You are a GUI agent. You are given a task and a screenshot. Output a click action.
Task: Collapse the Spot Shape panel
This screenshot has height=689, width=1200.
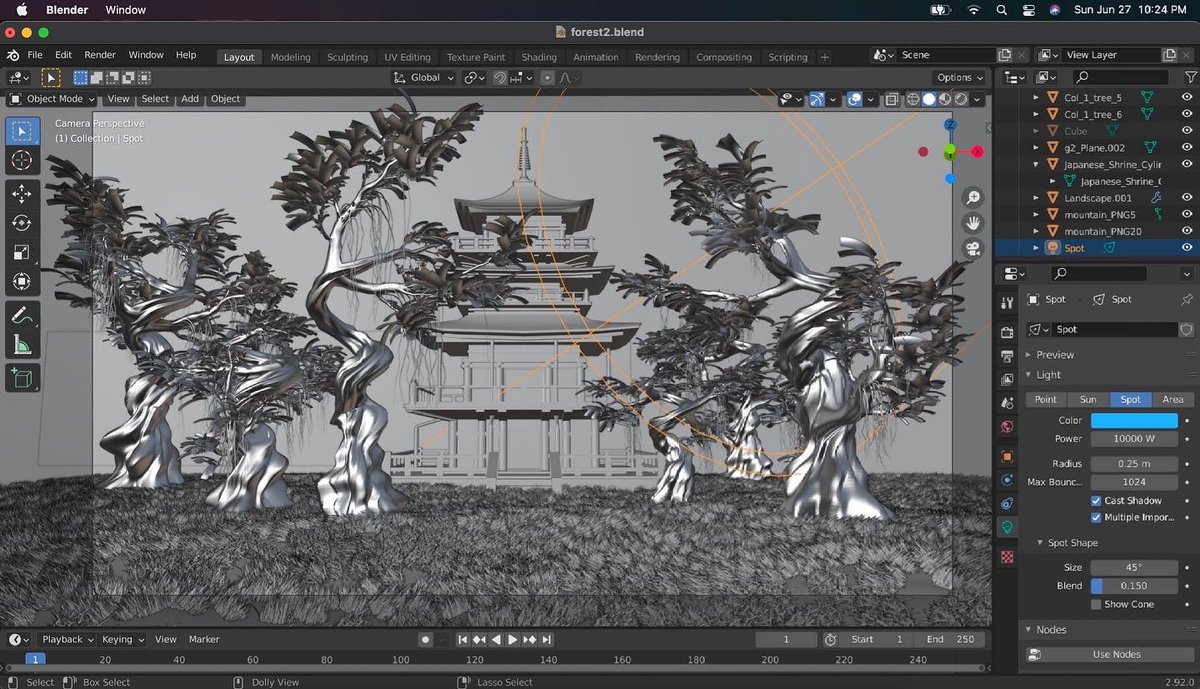(x=1039, y=543)
